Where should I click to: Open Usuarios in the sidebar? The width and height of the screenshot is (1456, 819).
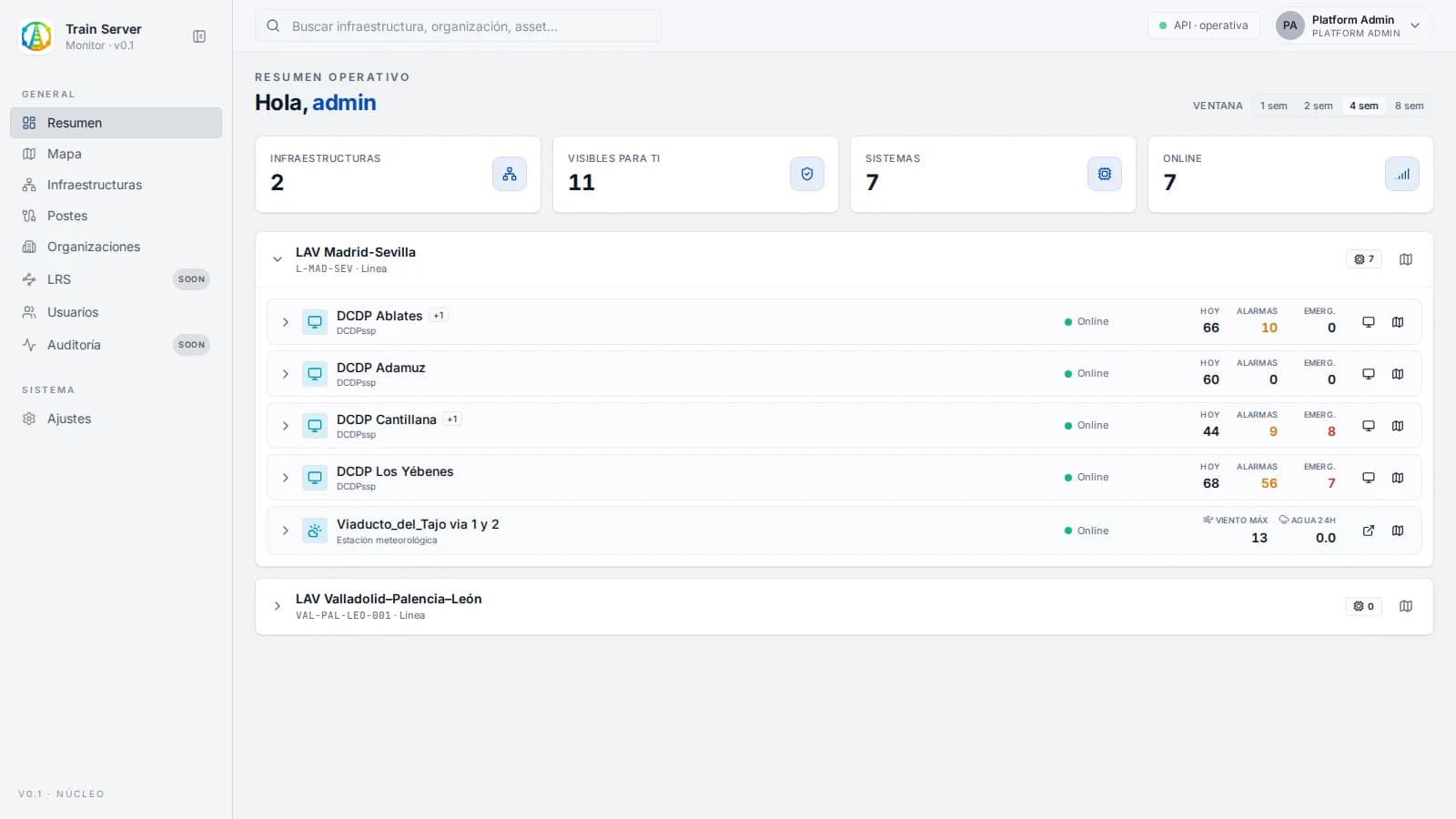[x=116, y=312]
